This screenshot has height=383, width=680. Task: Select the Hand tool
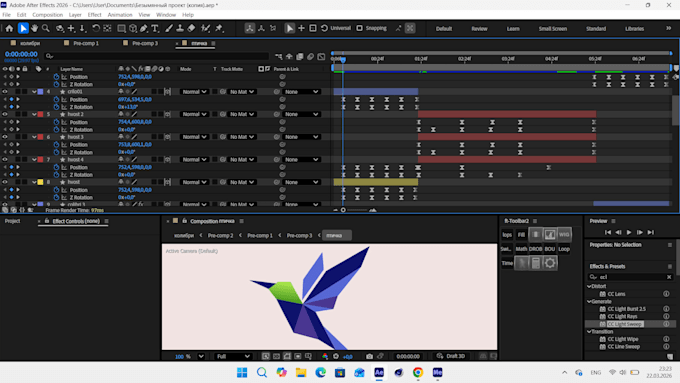point(34,29)
